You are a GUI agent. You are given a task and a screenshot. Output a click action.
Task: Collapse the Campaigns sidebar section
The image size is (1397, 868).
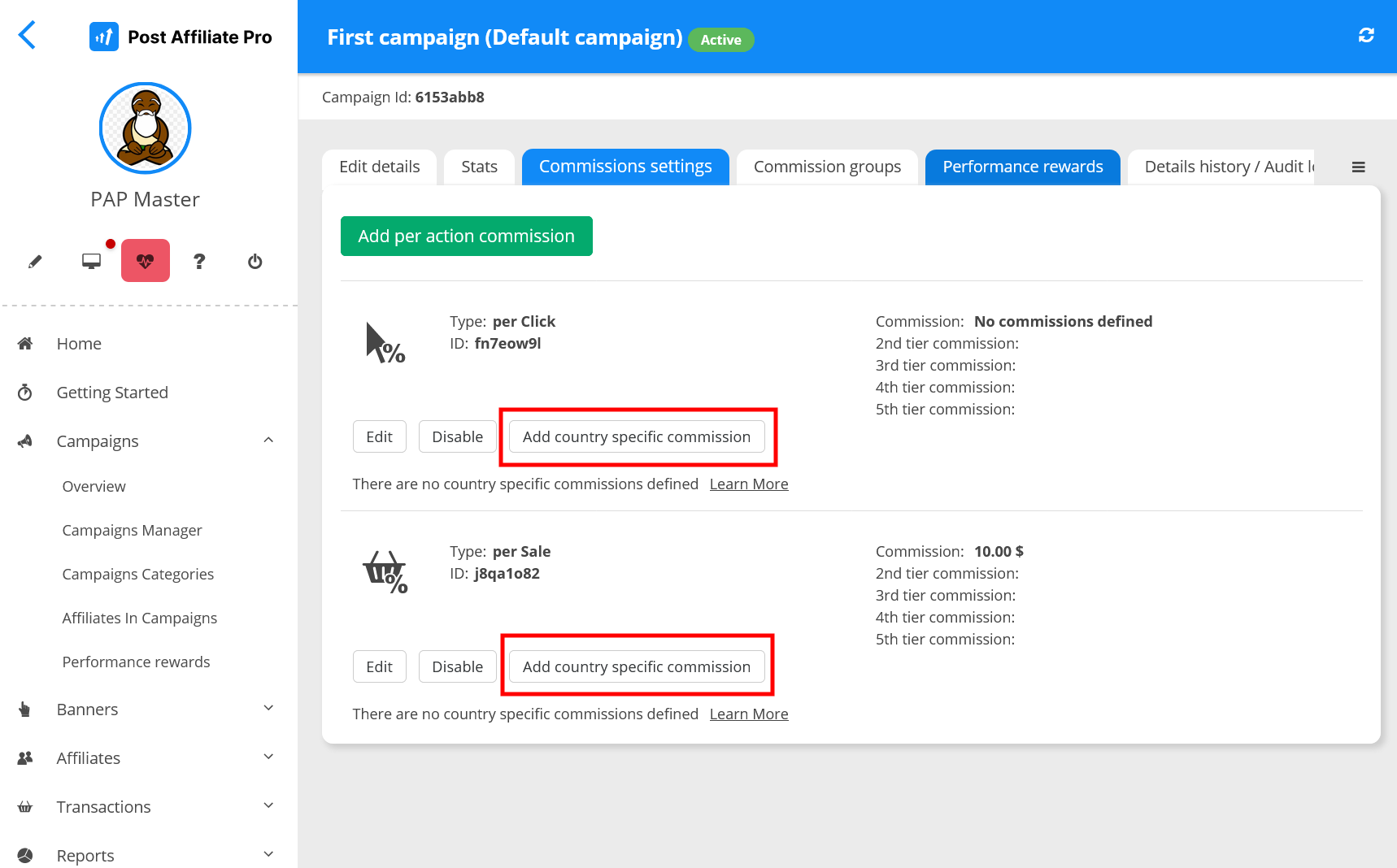pos(268,441)
